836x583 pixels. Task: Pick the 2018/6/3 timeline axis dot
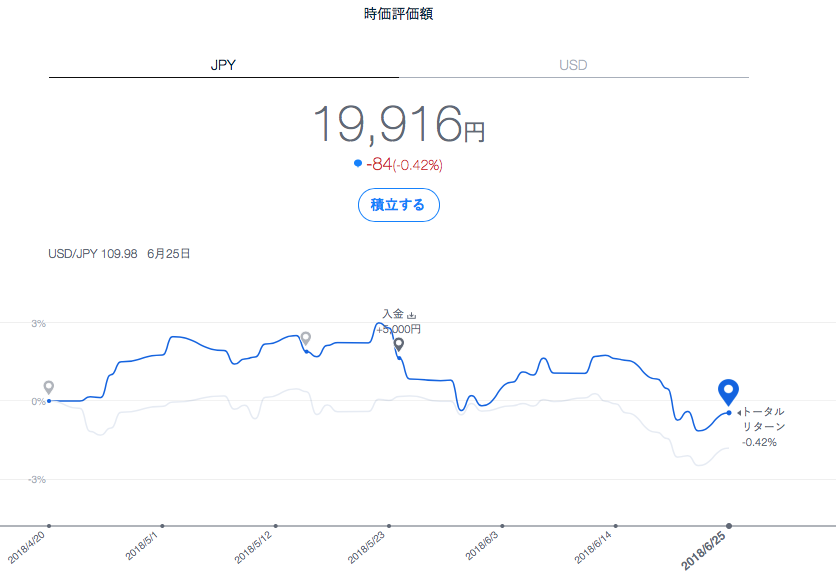pos(502,526)
